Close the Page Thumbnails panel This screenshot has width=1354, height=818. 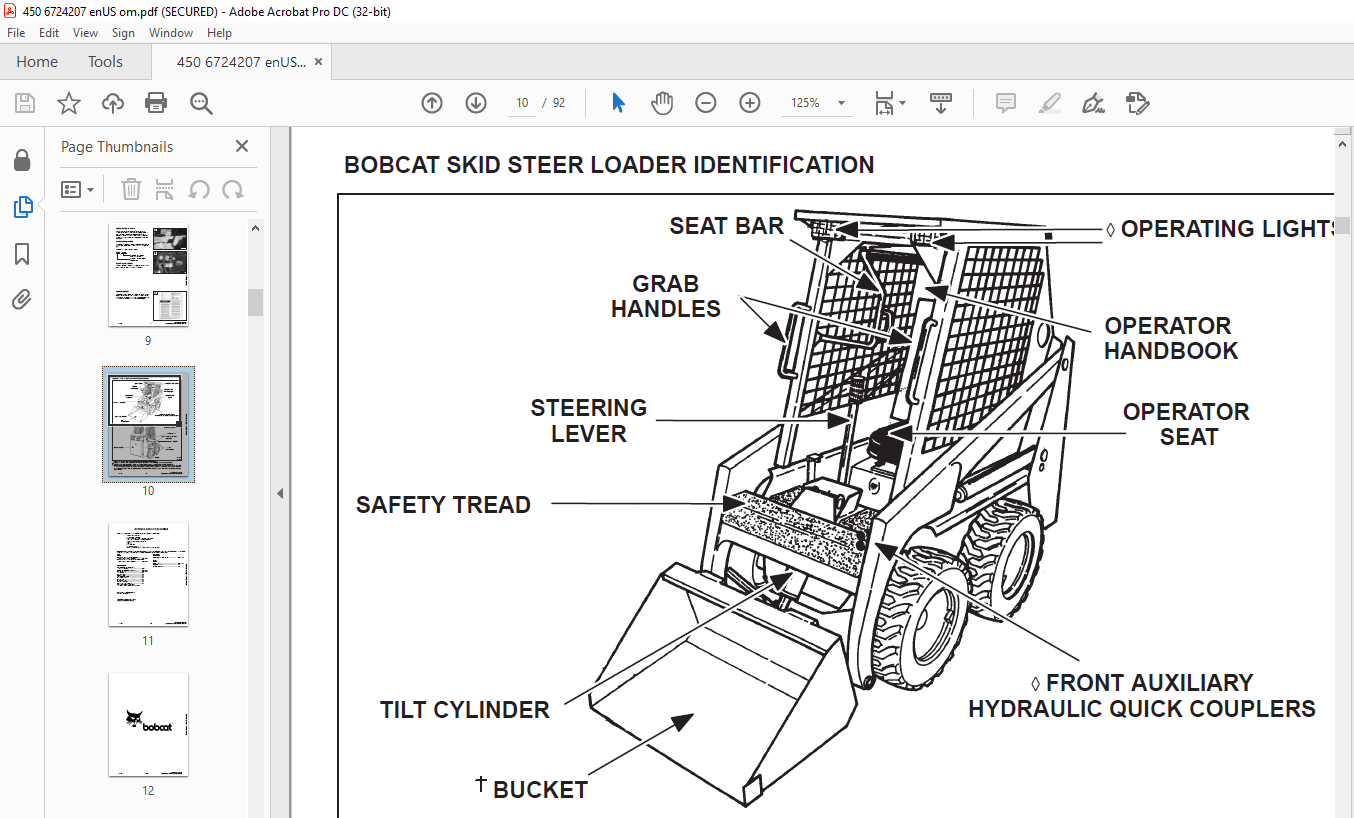coord(242,146)
